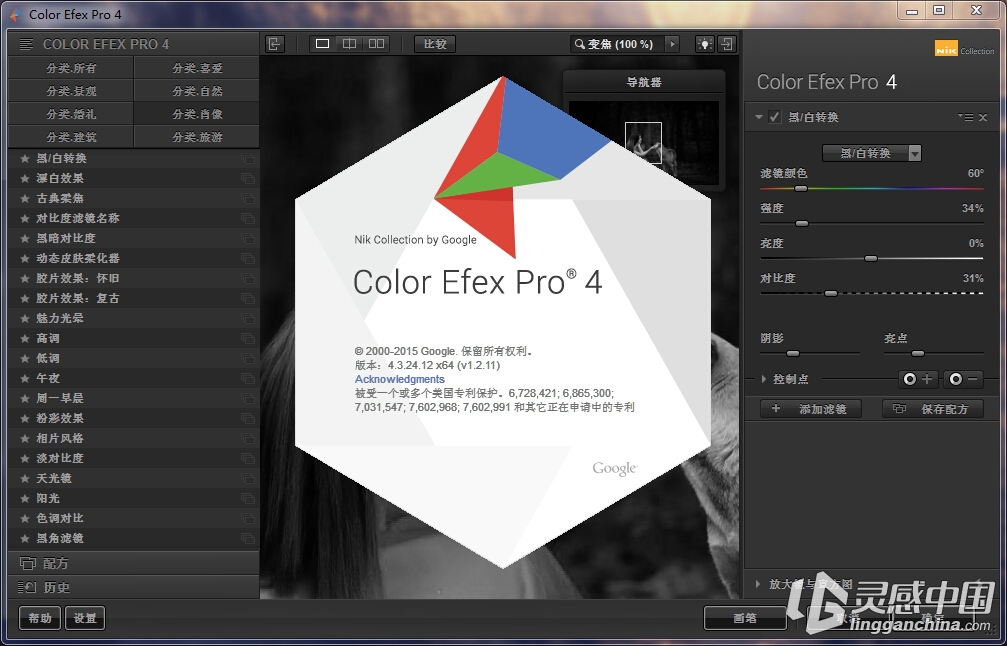
Task: Expand the 控制点 section
Action: pos(764,380)
